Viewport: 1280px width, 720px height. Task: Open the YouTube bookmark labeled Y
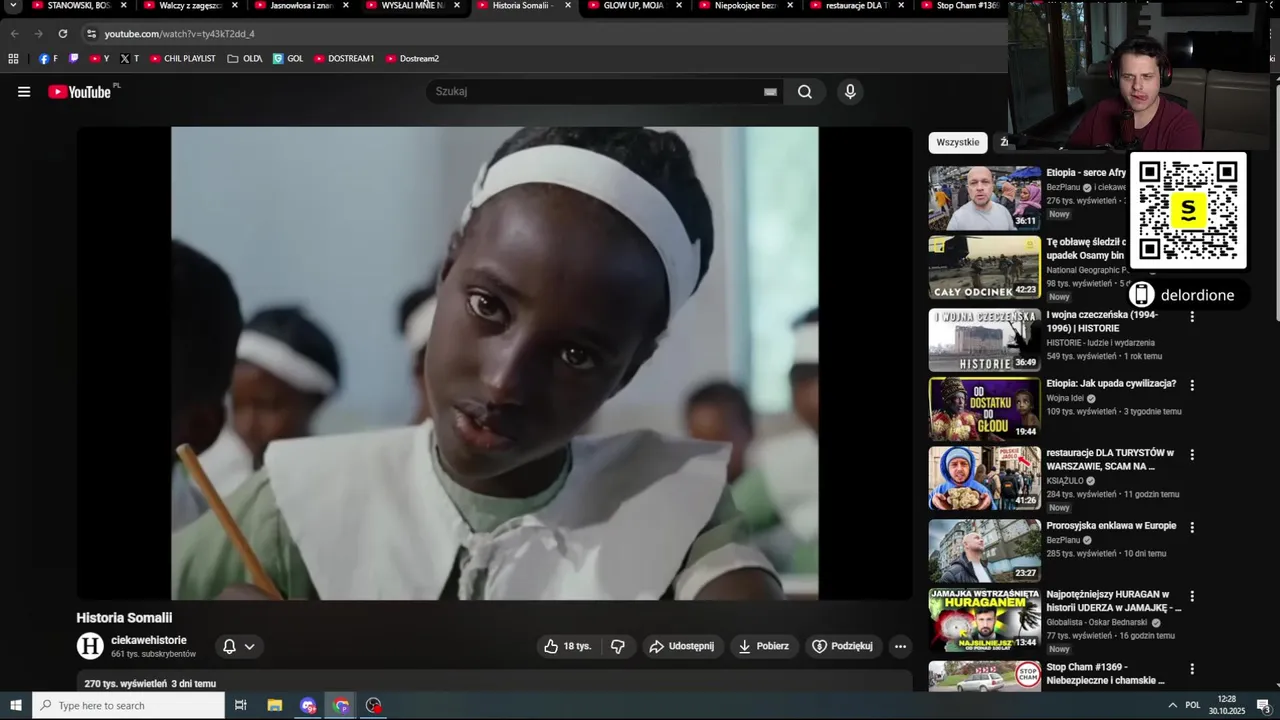tap(99, 58)
